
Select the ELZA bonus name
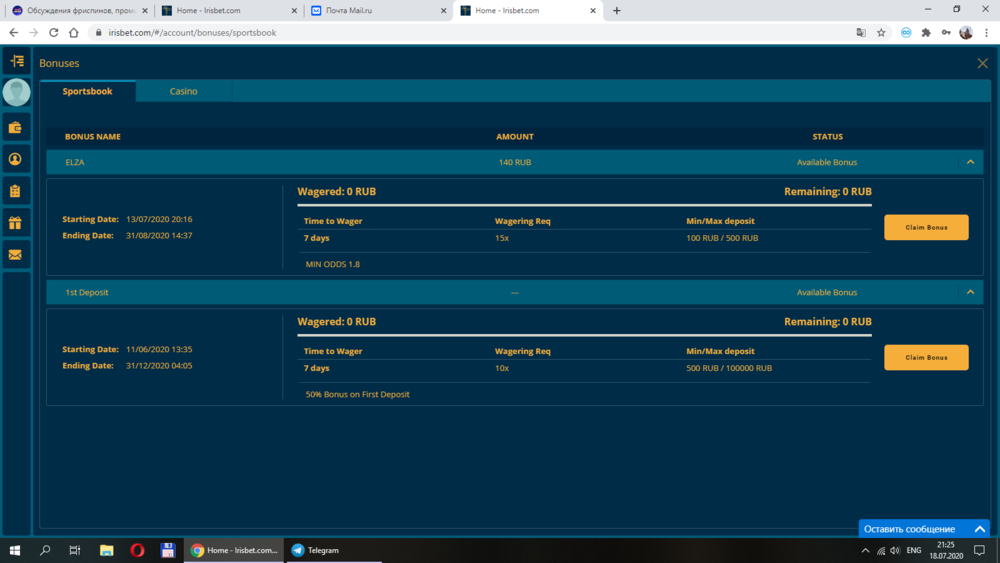tap(75, 162)
